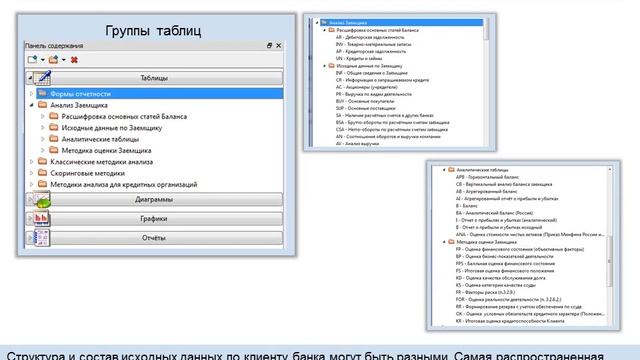This screenshot has width=640, height=360.
Task: Collapse the Анализ Заемщика node
Action: pyautogui.click(x=31, y=105)
